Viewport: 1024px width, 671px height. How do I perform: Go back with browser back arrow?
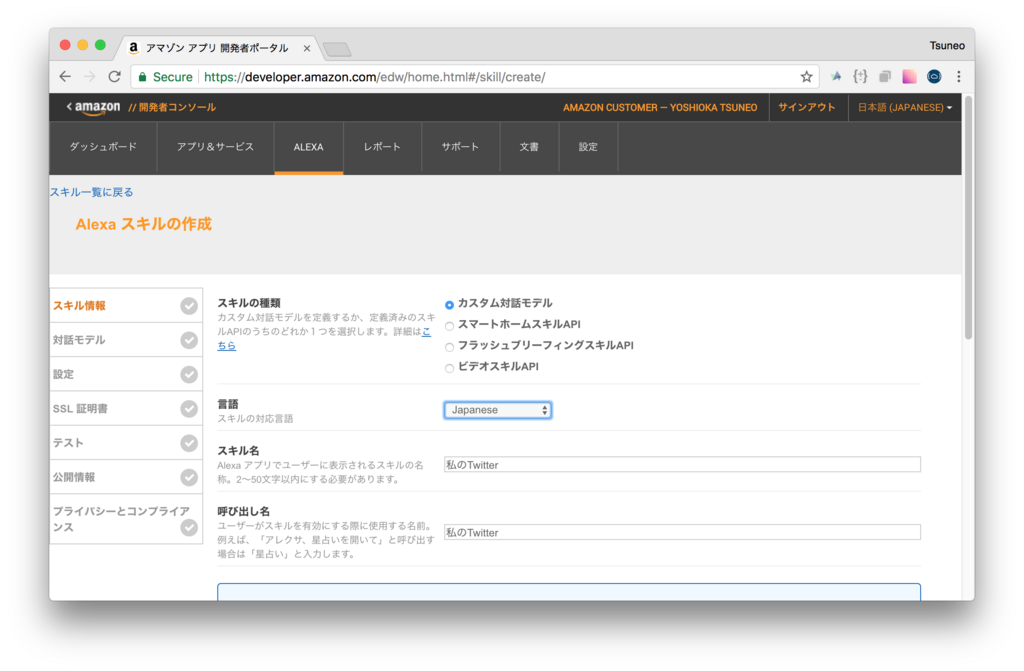point(65,76)
